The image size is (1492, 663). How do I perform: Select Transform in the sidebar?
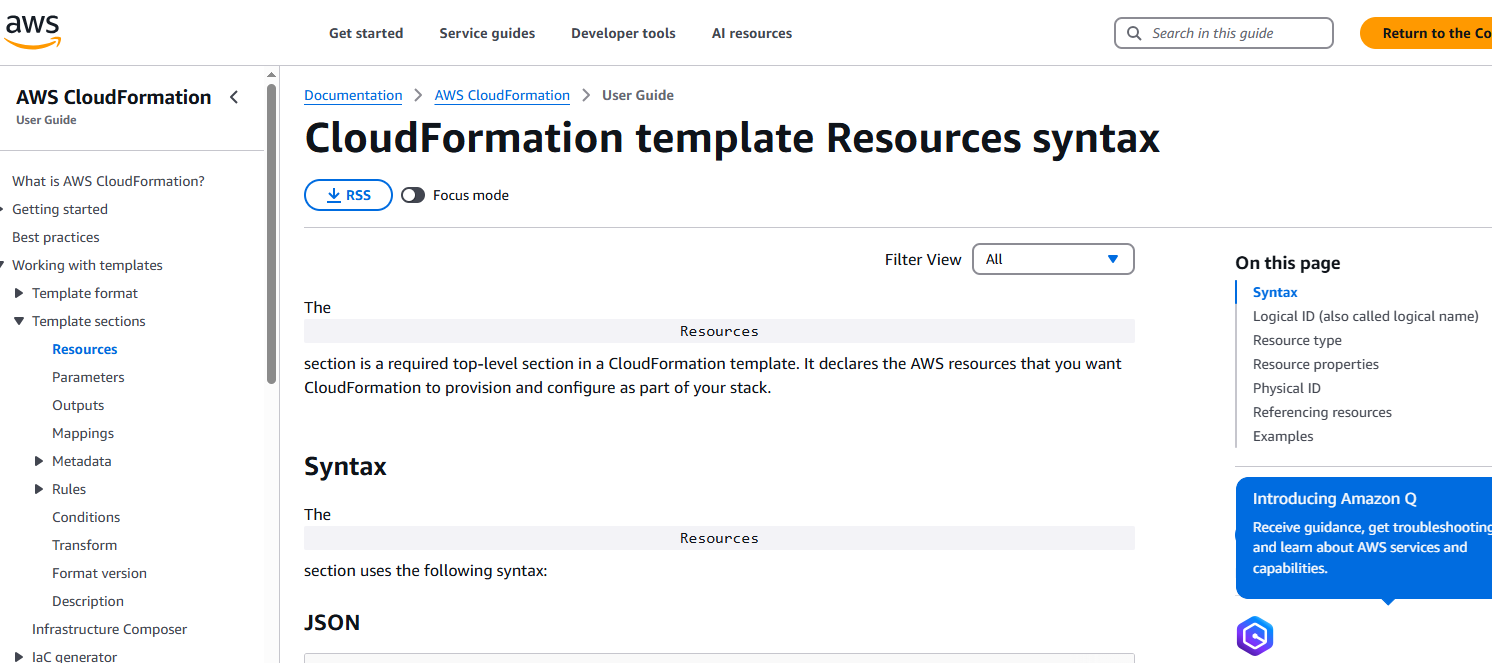(84, 545)
